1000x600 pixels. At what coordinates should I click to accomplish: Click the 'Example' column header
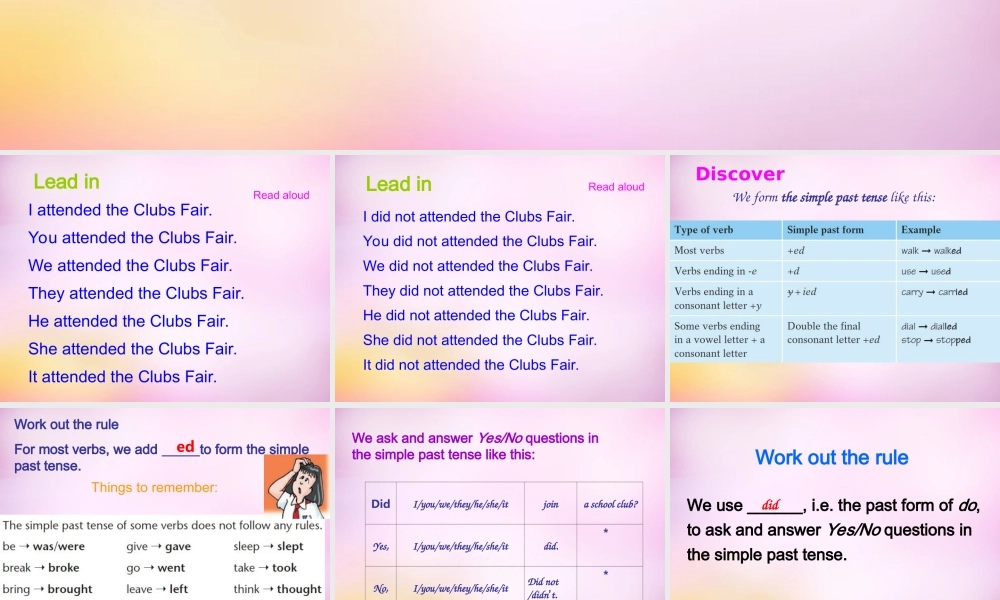point(920,230)
